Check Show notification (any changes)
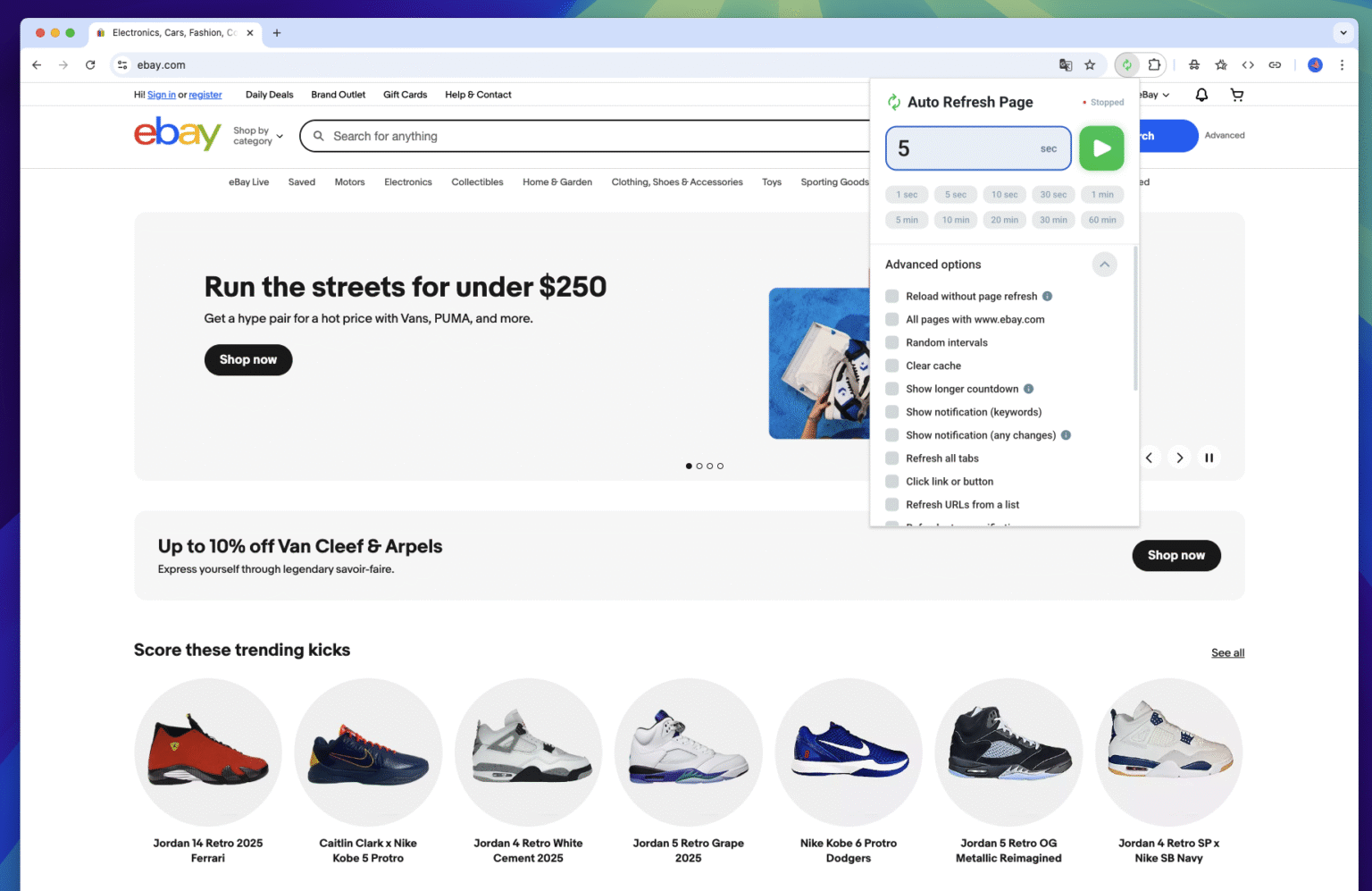This screenshot has height=891, width=1372. point(891,435)
